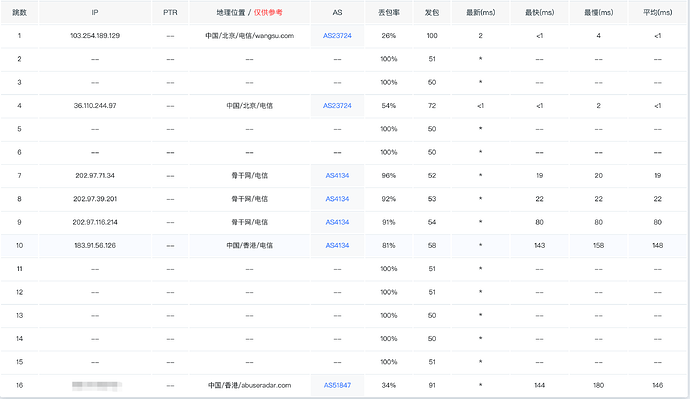690x399 pixels.
Task: Click the 发包 column header
Action: pos(432,12)
